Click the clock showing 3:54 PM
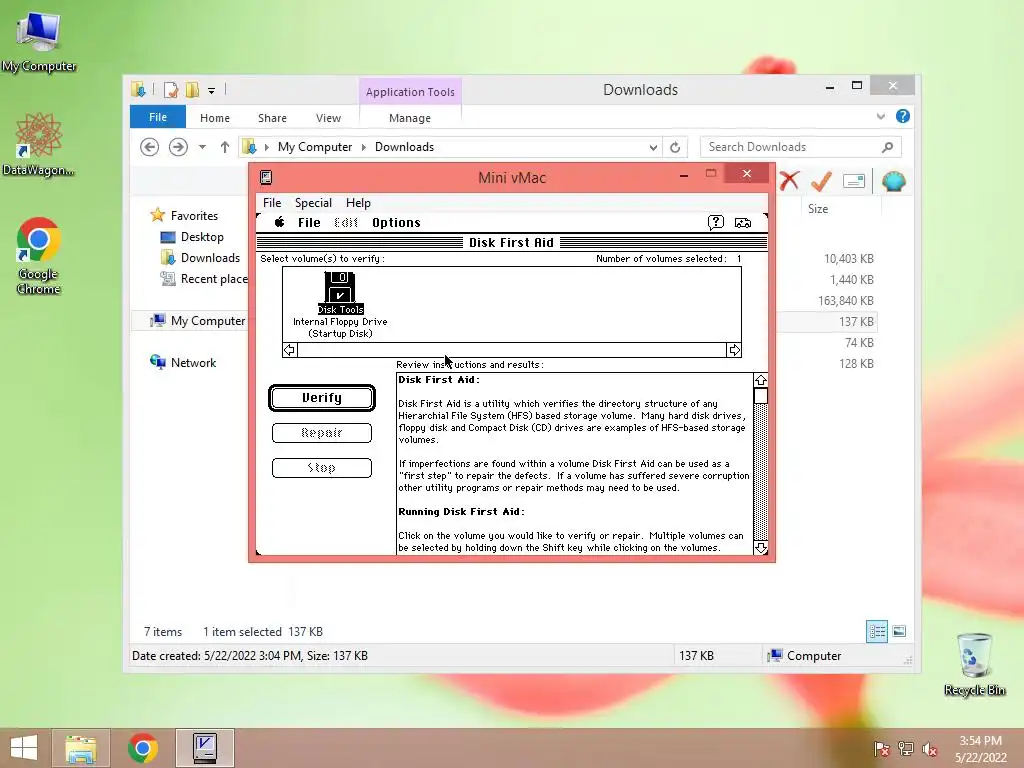The height and width of the screenshot is (768, 1024). coord(980,741)
